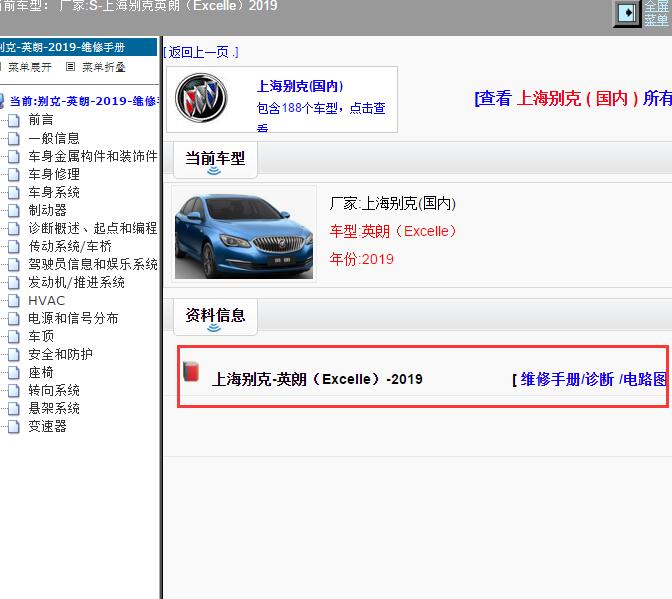
Task: Click 菜单展开 to expand menu
Action: click(x=30, y=67)
